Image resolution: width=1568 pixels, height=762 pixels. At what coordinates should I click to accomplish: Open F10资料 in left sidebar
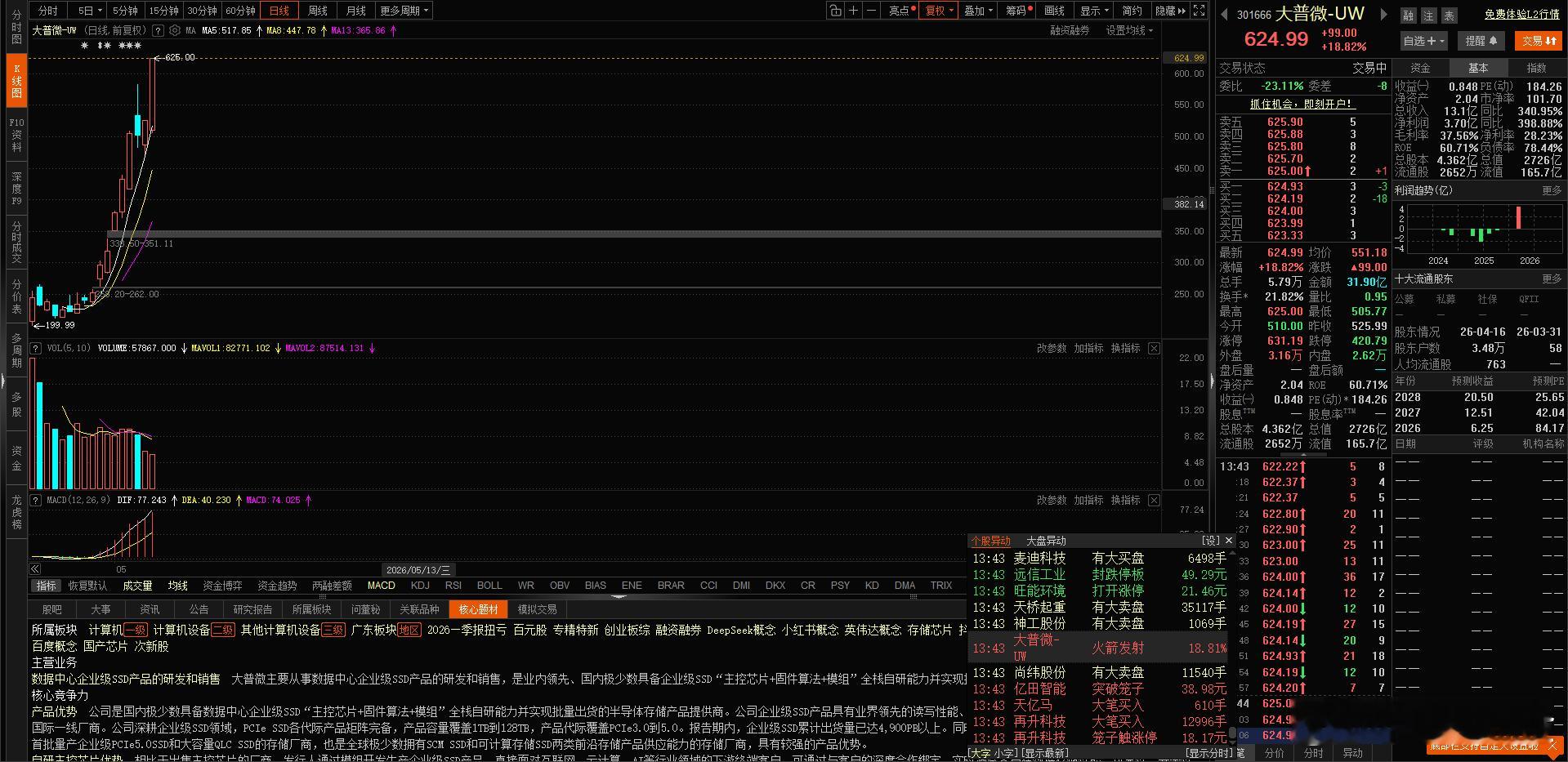(16, 135)
